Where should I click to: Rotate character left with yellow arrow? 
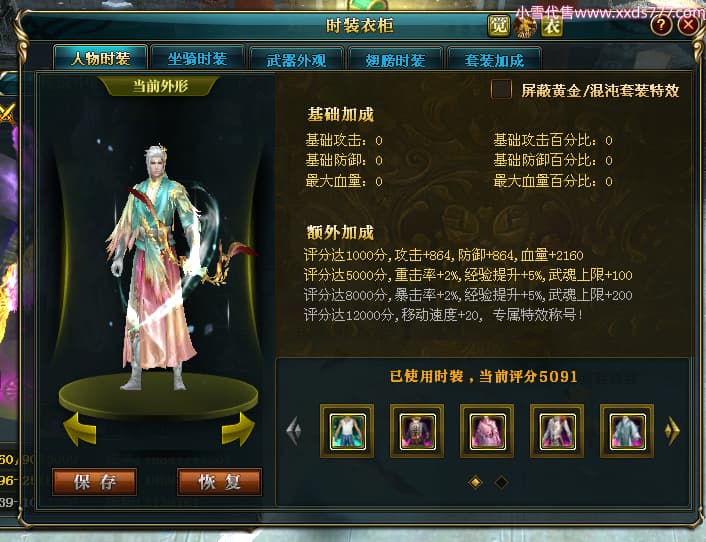click(x=80, y=429)
